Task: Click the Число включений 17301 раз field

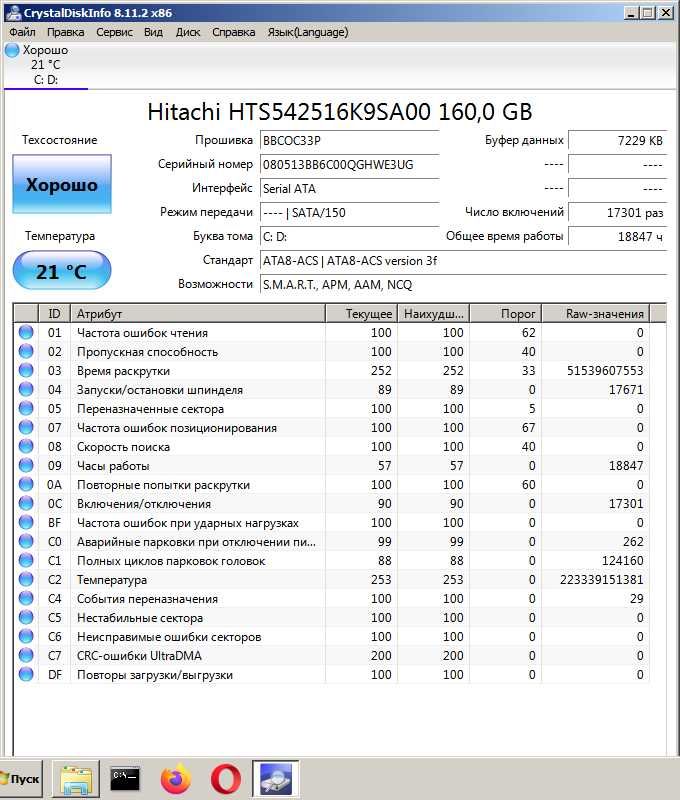Action: (617, 212)
